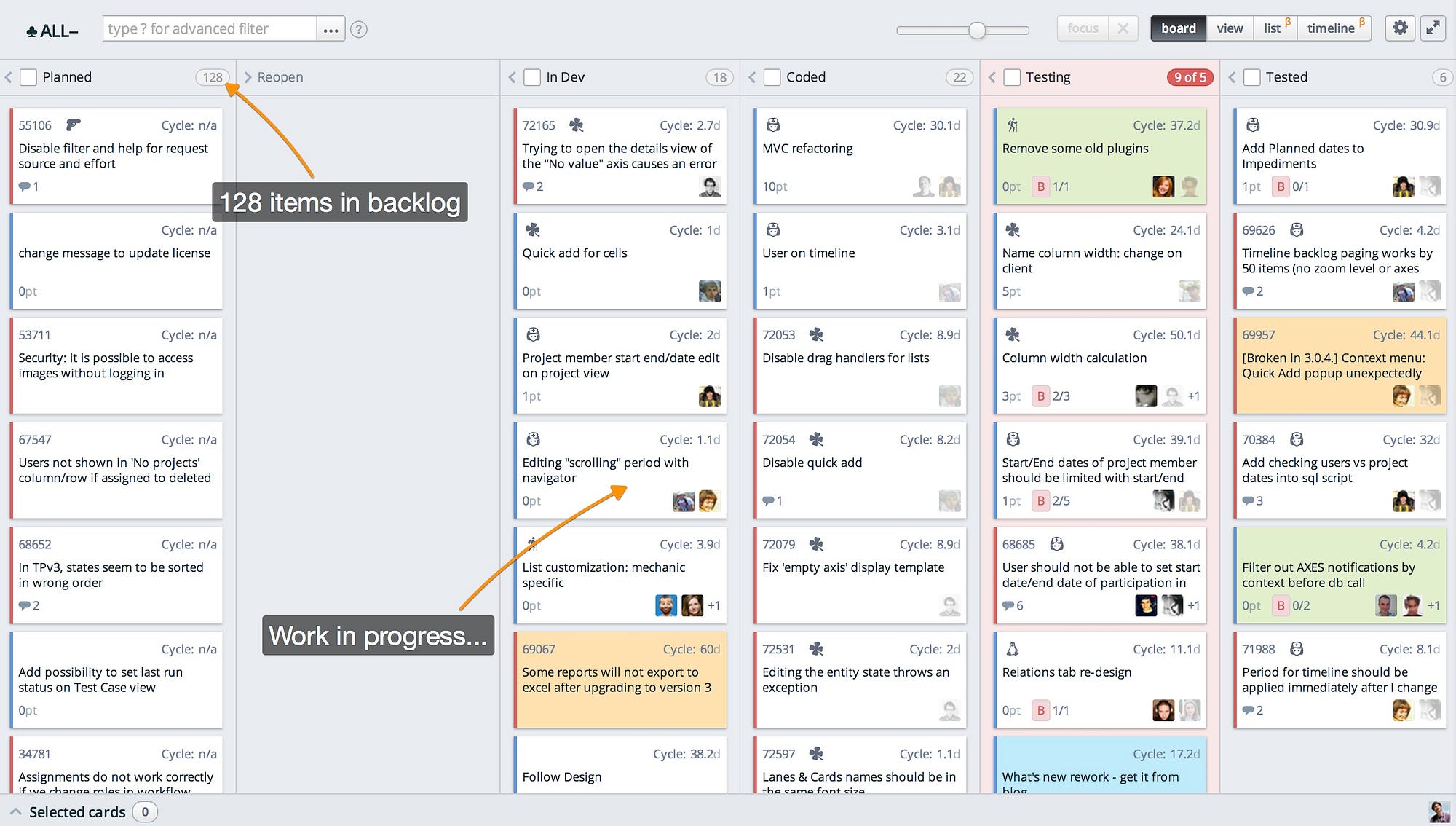This screenshot has height=826, width=1456.
Task: Click clover icon on card 72165
Action: pyautogui.click(x=576, y=125)
